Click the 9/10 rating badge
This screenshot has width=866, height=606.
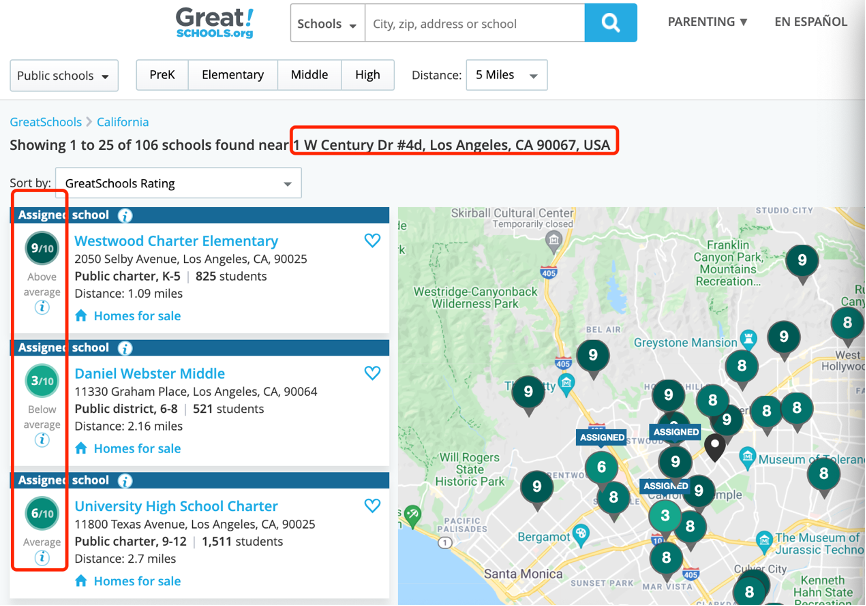[42, 248]
